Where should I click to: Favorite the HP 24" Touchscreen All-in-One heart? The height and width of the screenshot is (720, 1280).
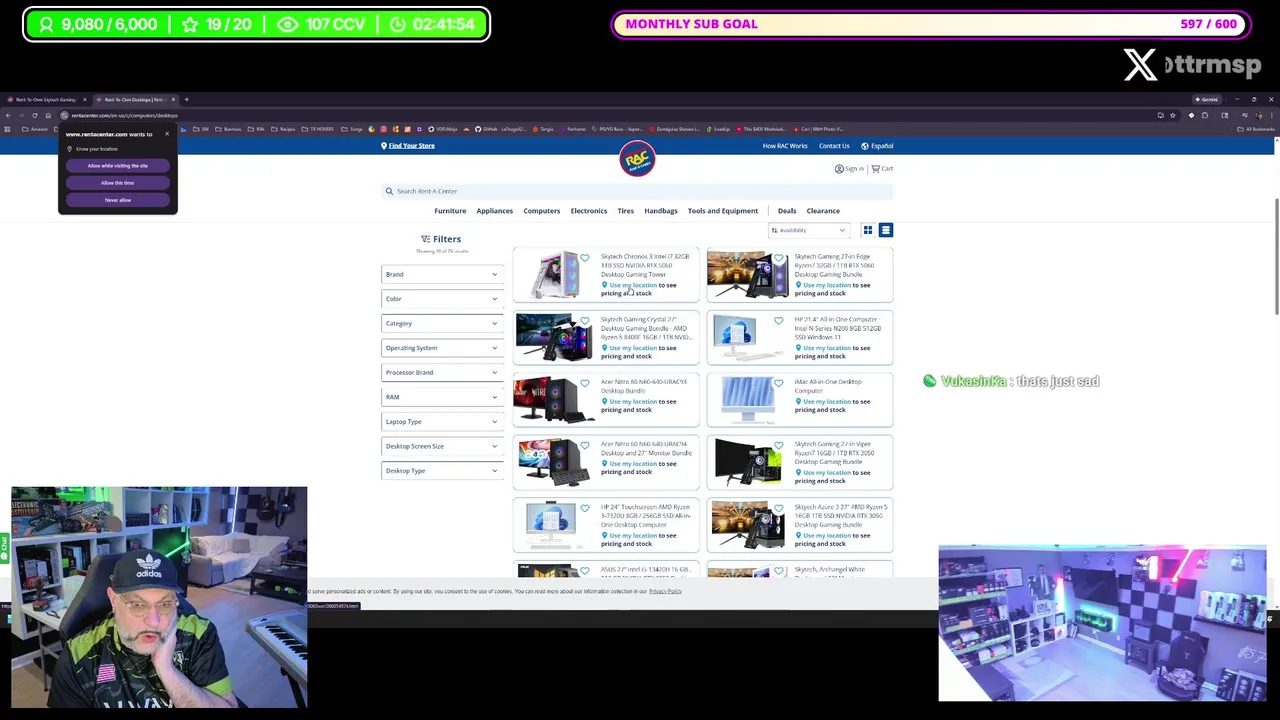pyautogui.click(x=585, y=509)
